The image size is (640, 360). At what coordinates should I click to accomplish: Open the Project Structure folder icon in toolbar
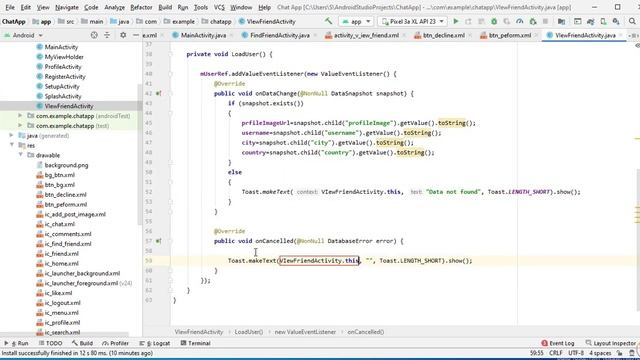561,21
